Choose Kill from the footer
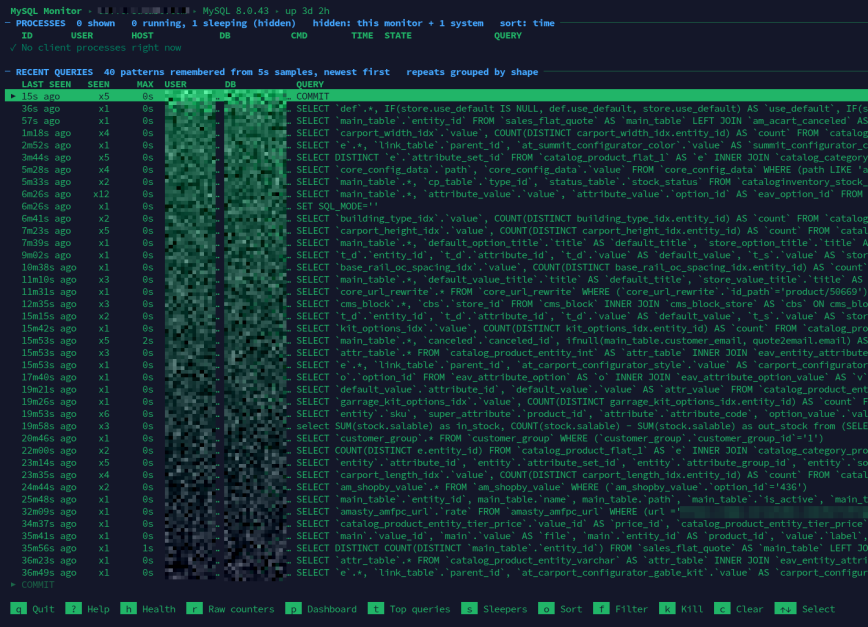 click(691, 609)
